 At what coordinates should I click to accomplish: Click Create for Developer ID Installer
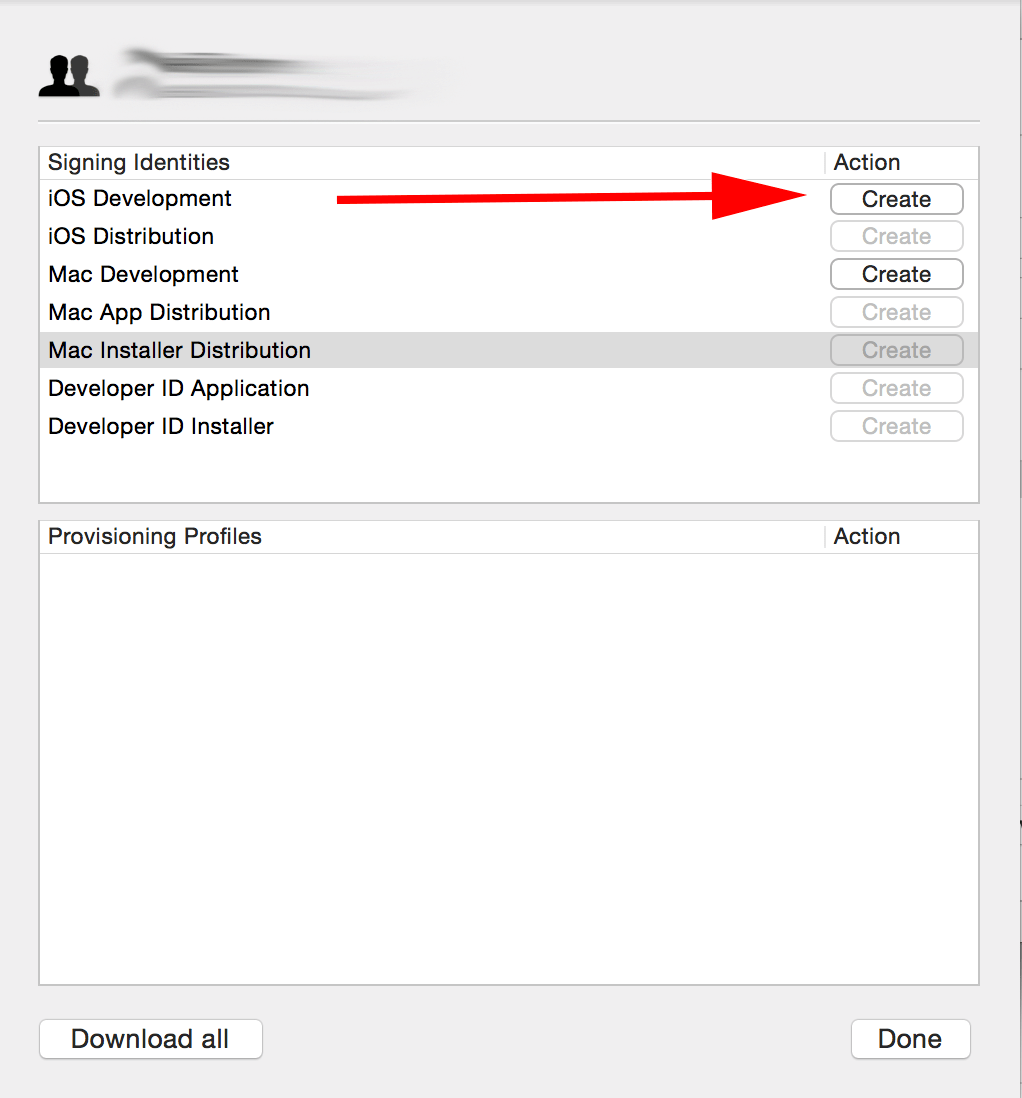point(896,426)
